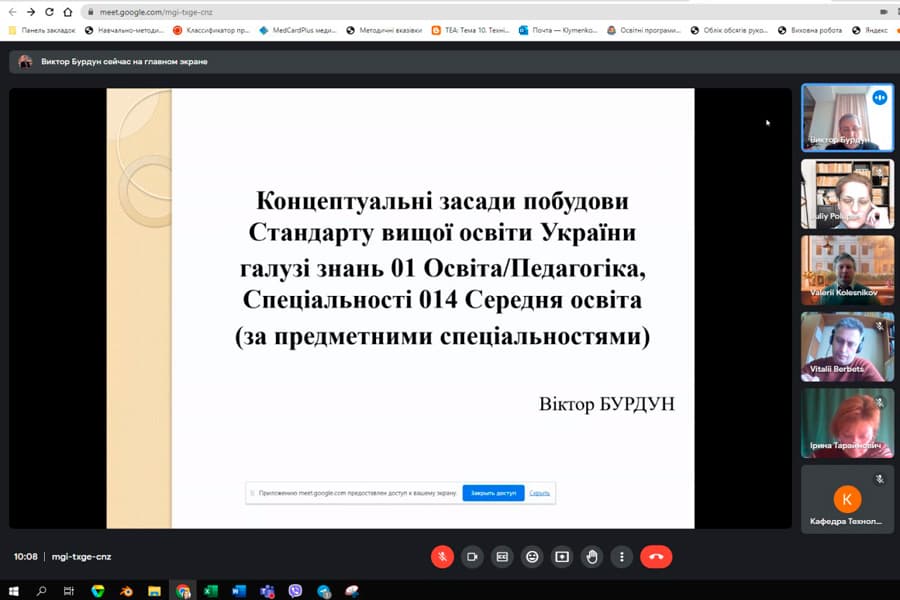Unmute the microphone in Meet controls
Image resolution: width=900 pixels, height=600 pixels.
pyautogui.click(x=442, y=556)
